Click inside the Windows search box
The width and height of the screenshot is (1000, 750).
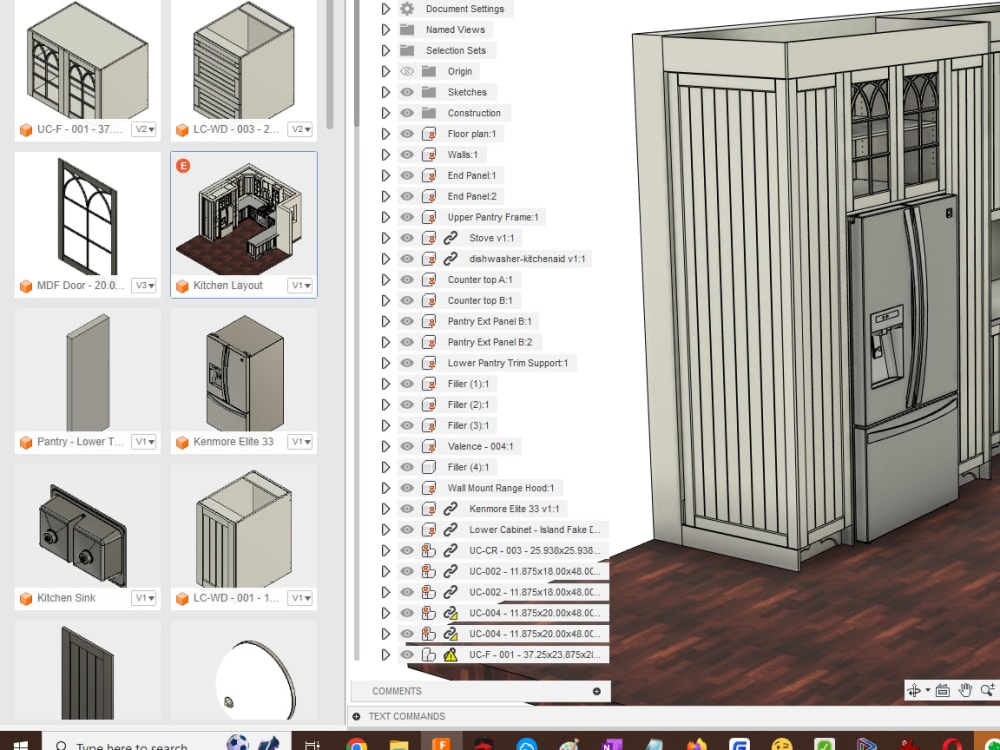click(140, 744)
